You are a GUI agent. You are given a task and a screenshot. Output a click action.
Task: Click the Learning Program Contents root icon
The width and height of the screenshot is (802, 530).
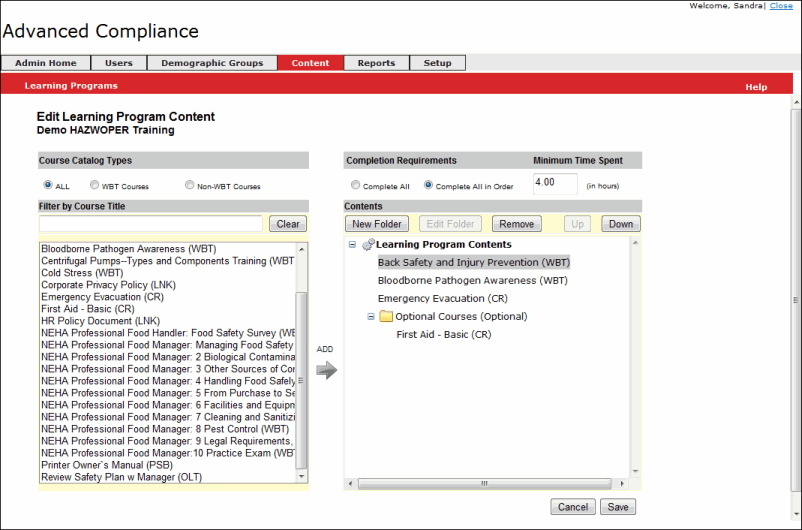367,244
